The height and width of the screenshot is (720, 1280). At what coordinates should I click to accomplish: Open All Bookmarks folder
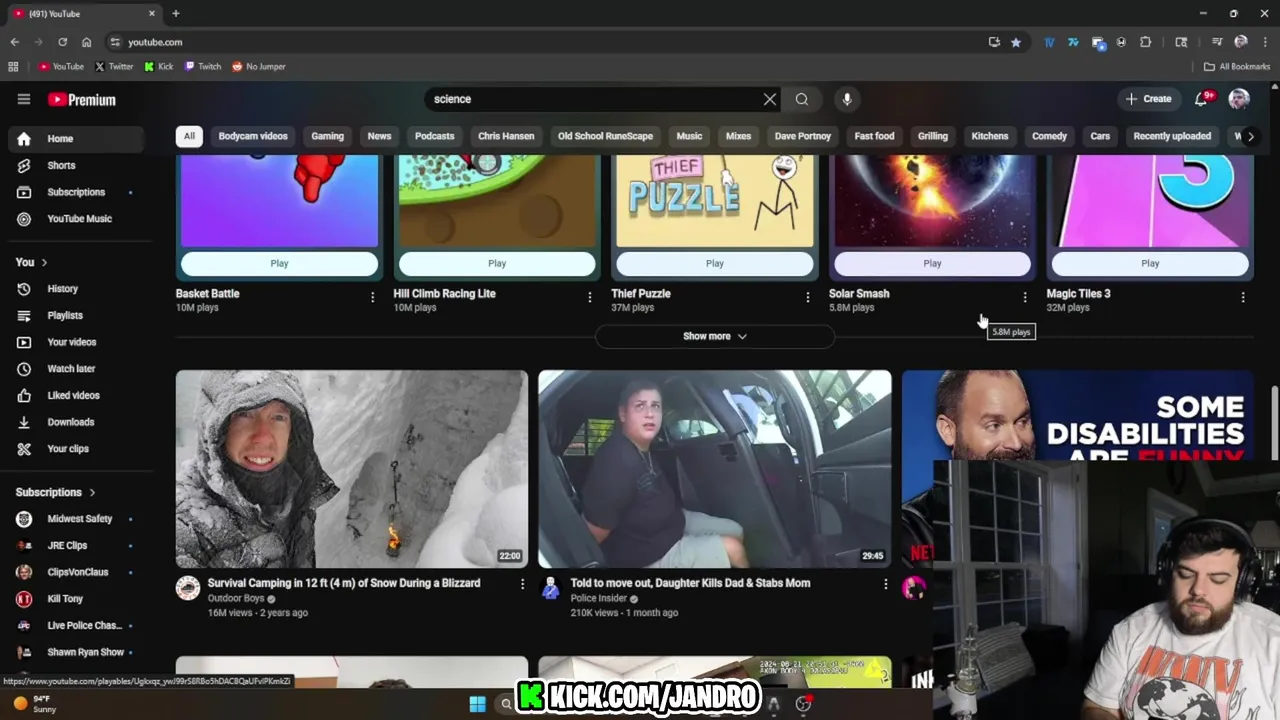click(x=1237, y=66)
